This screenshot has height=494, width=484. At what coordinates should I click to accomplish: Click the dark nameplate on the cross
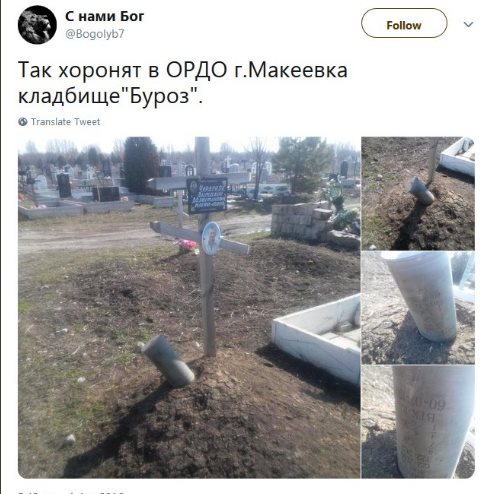point(207,195)
